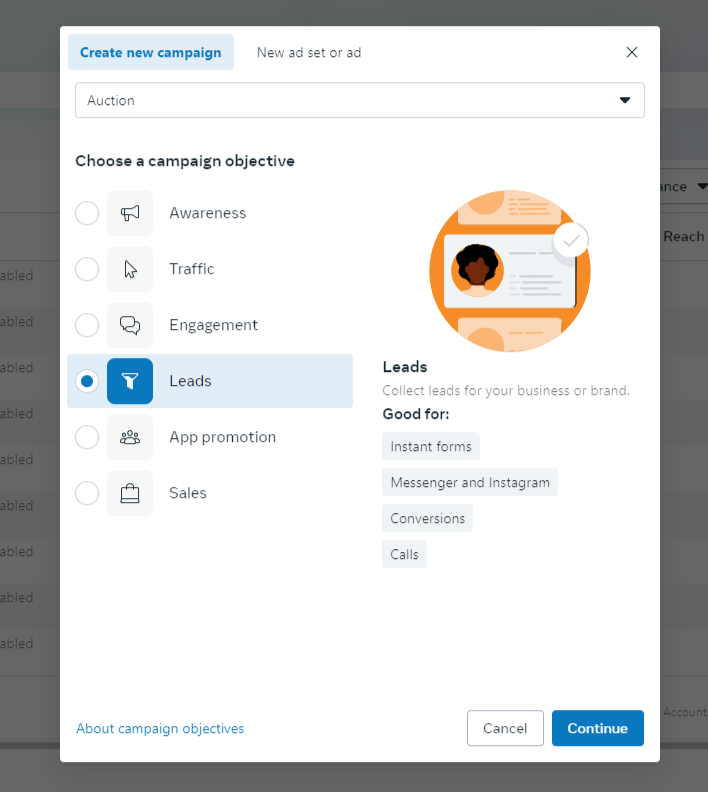The image size is (708, 792).
Task: Click the Auction dropdown arrow
Action: 625,100
